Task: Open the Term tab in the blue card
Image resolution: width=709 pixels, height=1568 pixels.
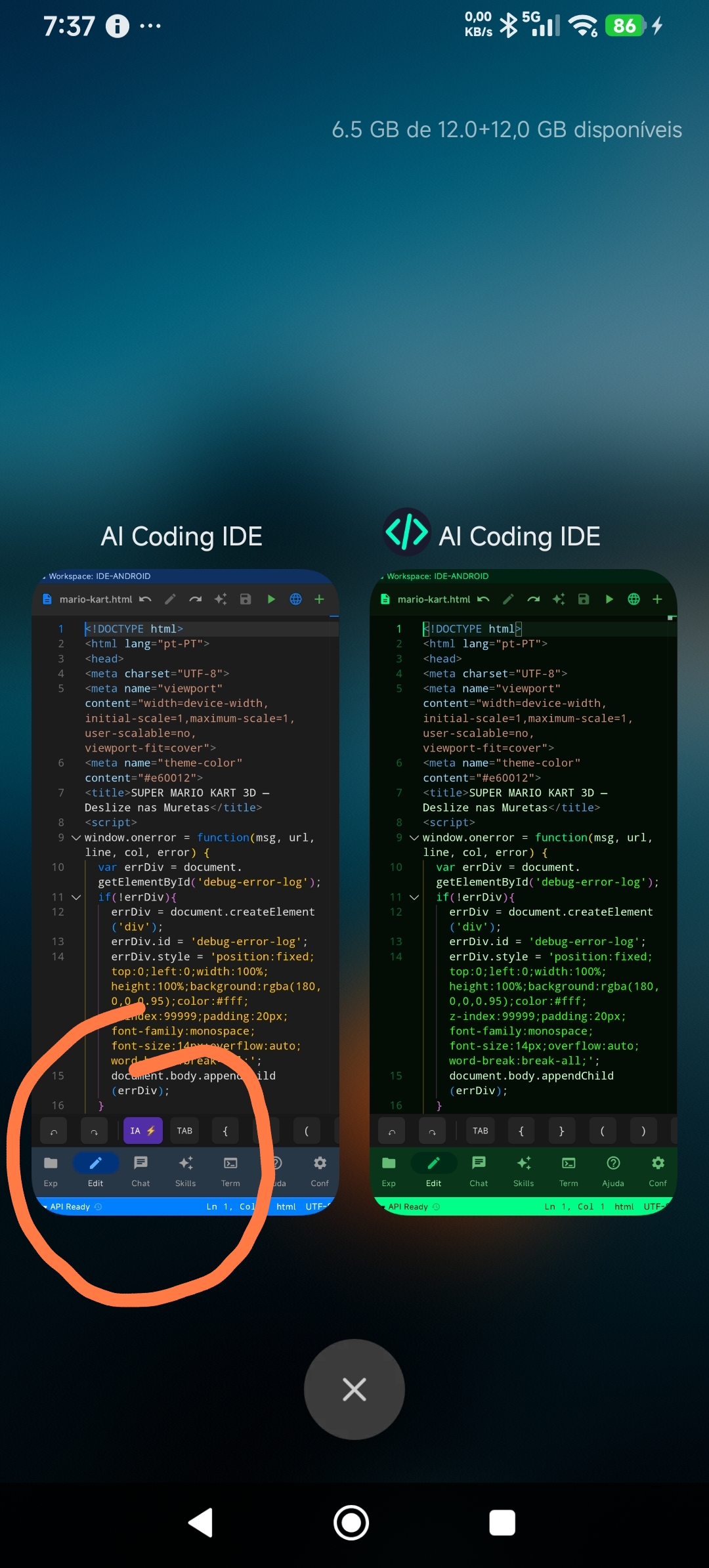Action: point(230,1171)
